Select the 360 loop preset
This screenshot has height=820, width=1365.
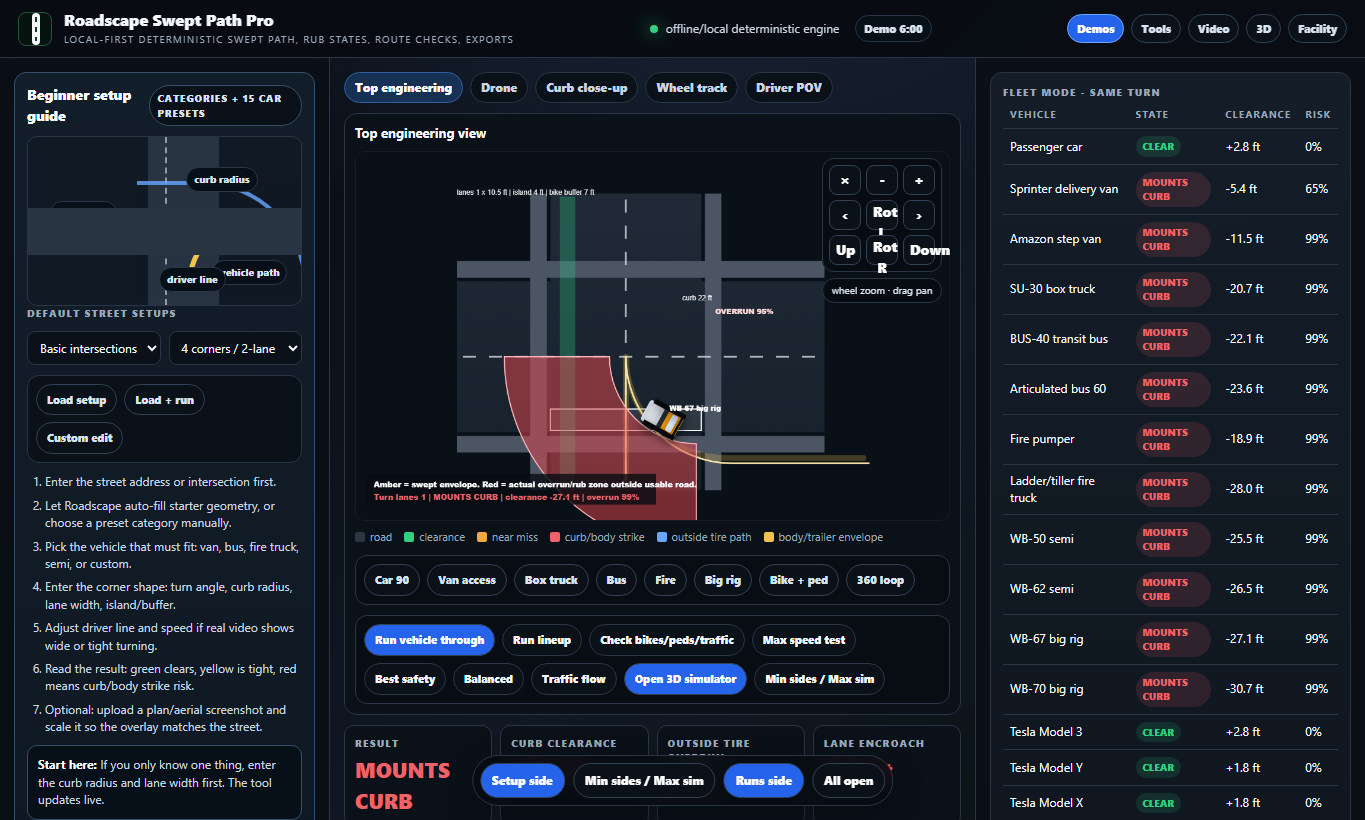(879, 580)
